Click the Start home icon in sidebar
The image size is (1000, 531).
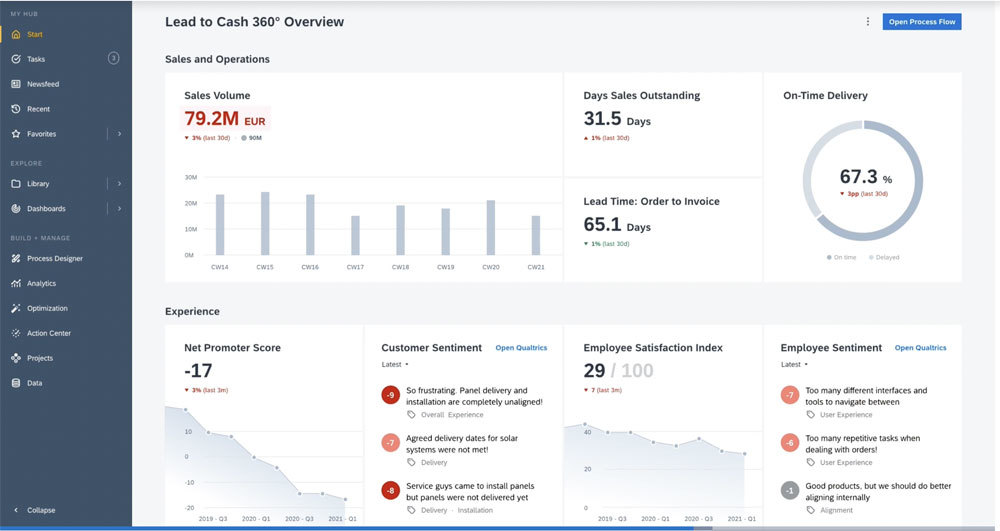click(16, 34)
